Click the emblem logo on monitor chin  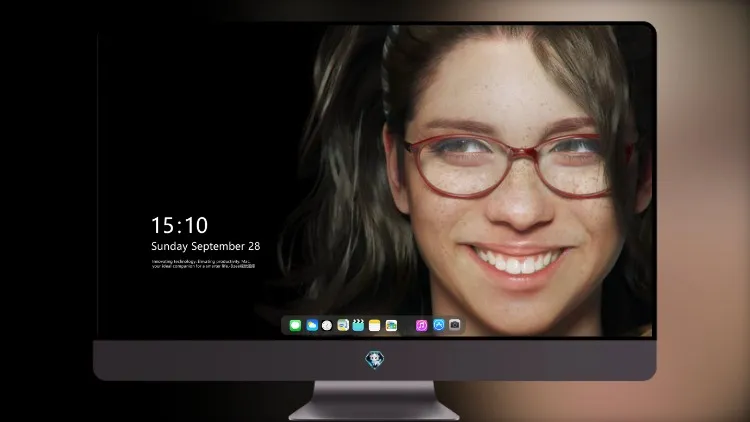(375, 360)
